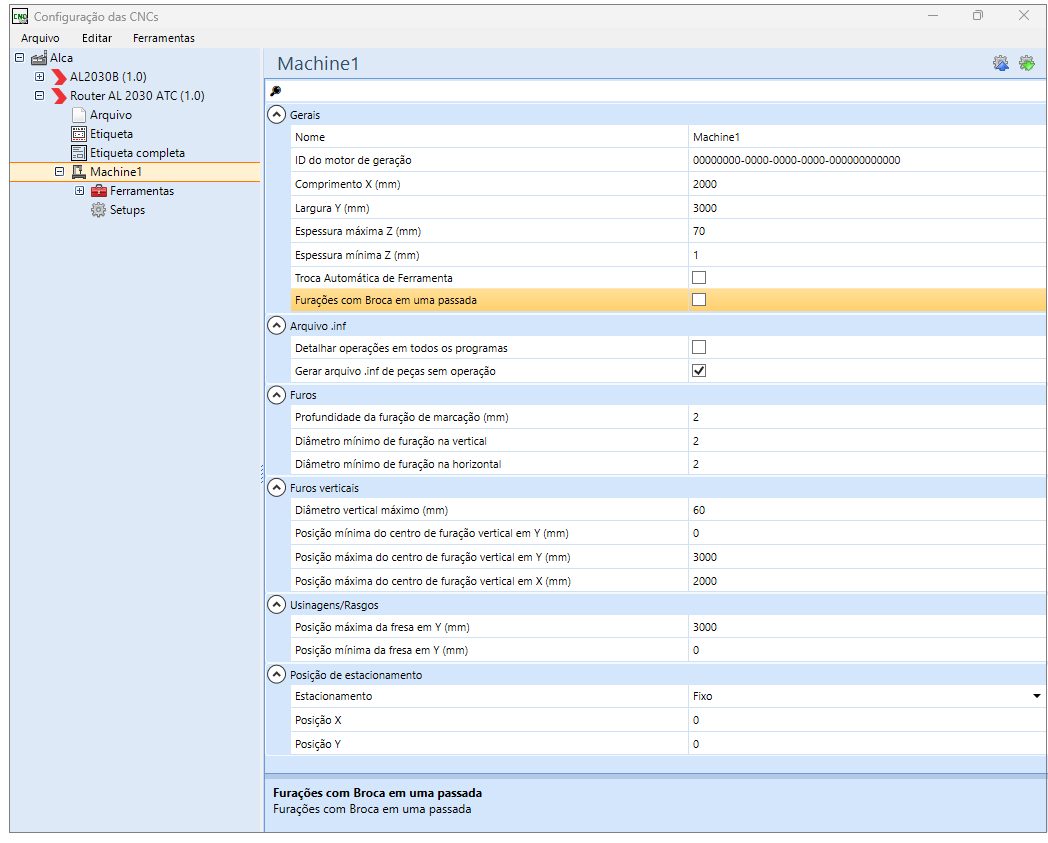The width and height of the screenshot is (1048, 843).
Task: Open the Estacionamento dropdown showing Fixo
Action: point(1036,696)
